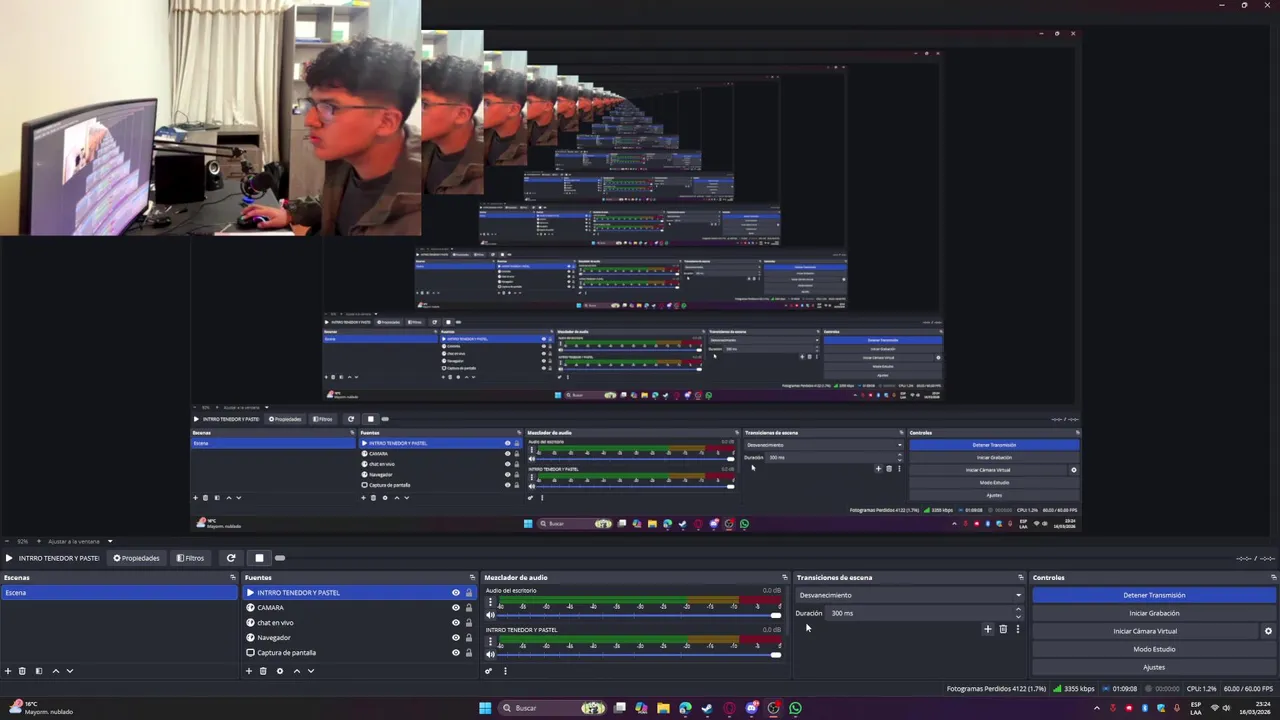
Task: Open the audio mixer bottom menu dots
Action: tap(505, 671)
